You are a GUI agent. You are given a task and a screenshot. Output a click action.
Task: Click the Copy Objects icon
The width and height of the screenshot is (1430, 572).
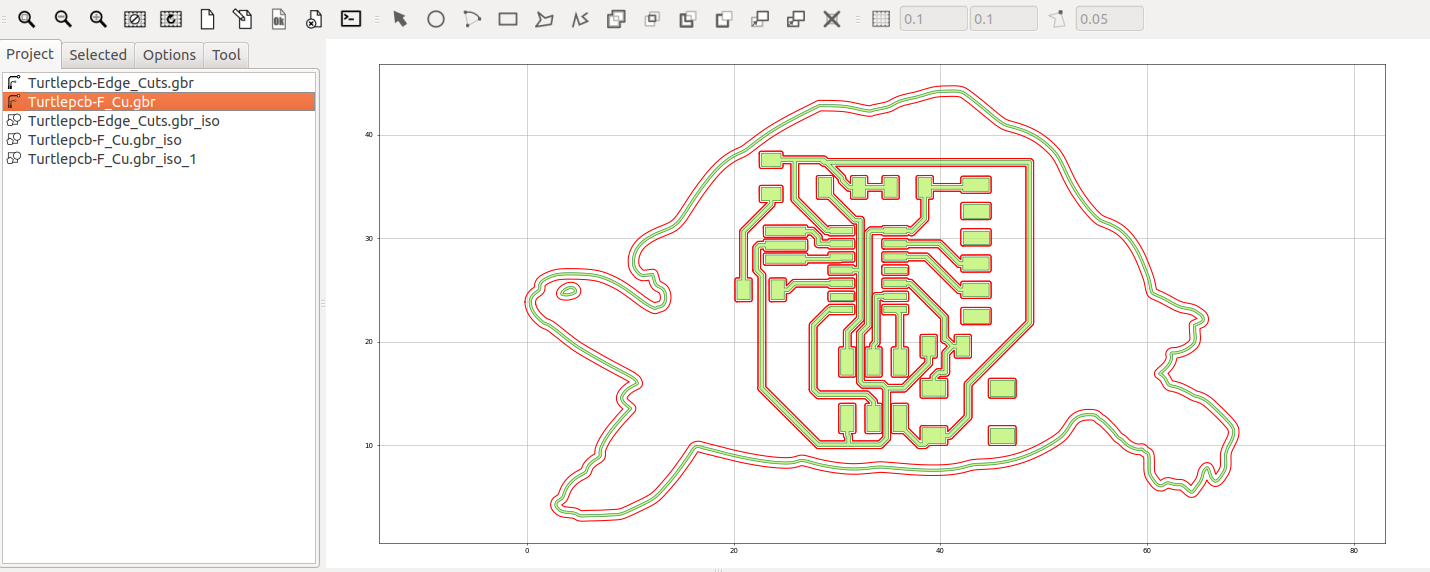pyautogui.click(x=796, y=18)
